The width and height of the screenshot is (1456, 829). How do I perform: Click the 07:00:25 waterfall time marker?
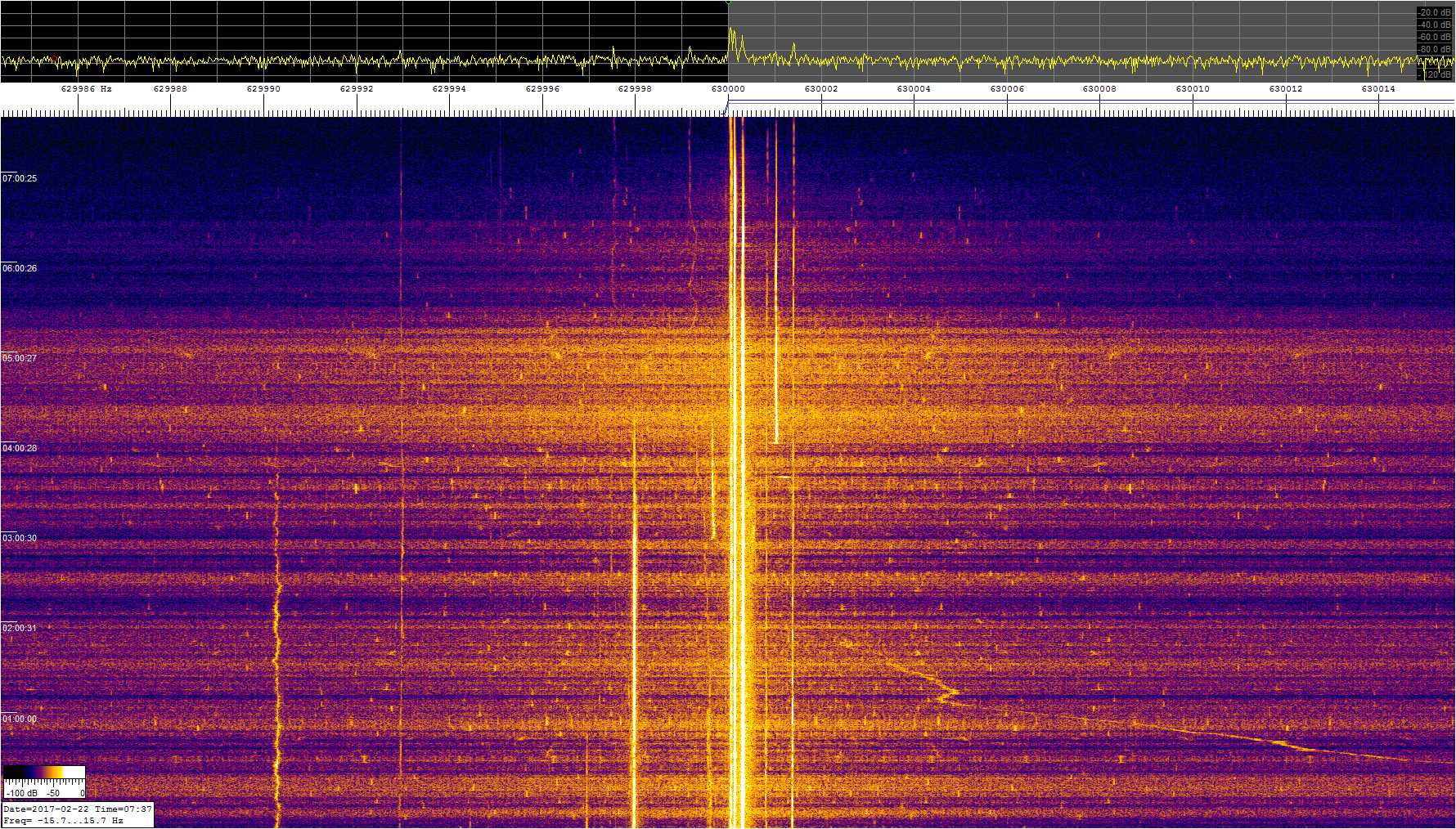tap(20, 178)
